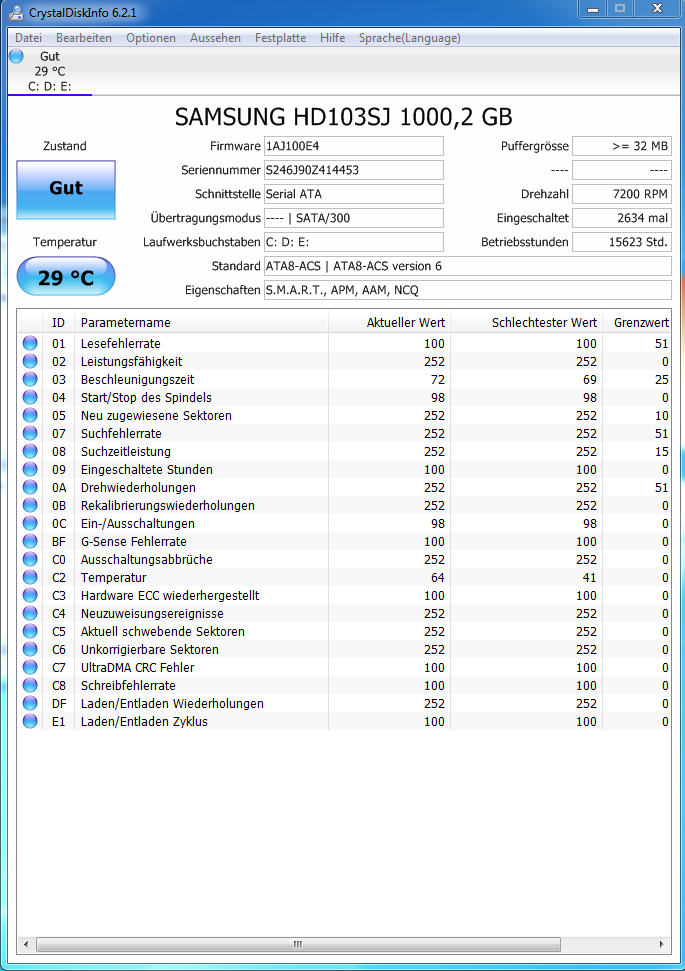685x971 pixels.
Task: Click the status orb beside Suchzeitleistung
Action: tap(30, 451)
